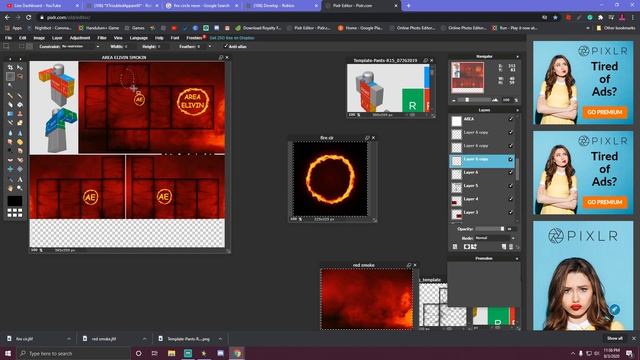Viewport: 640px width, 360px height.
Task: Click the Windows taskbar search box
Action: [x=73, y=353]
